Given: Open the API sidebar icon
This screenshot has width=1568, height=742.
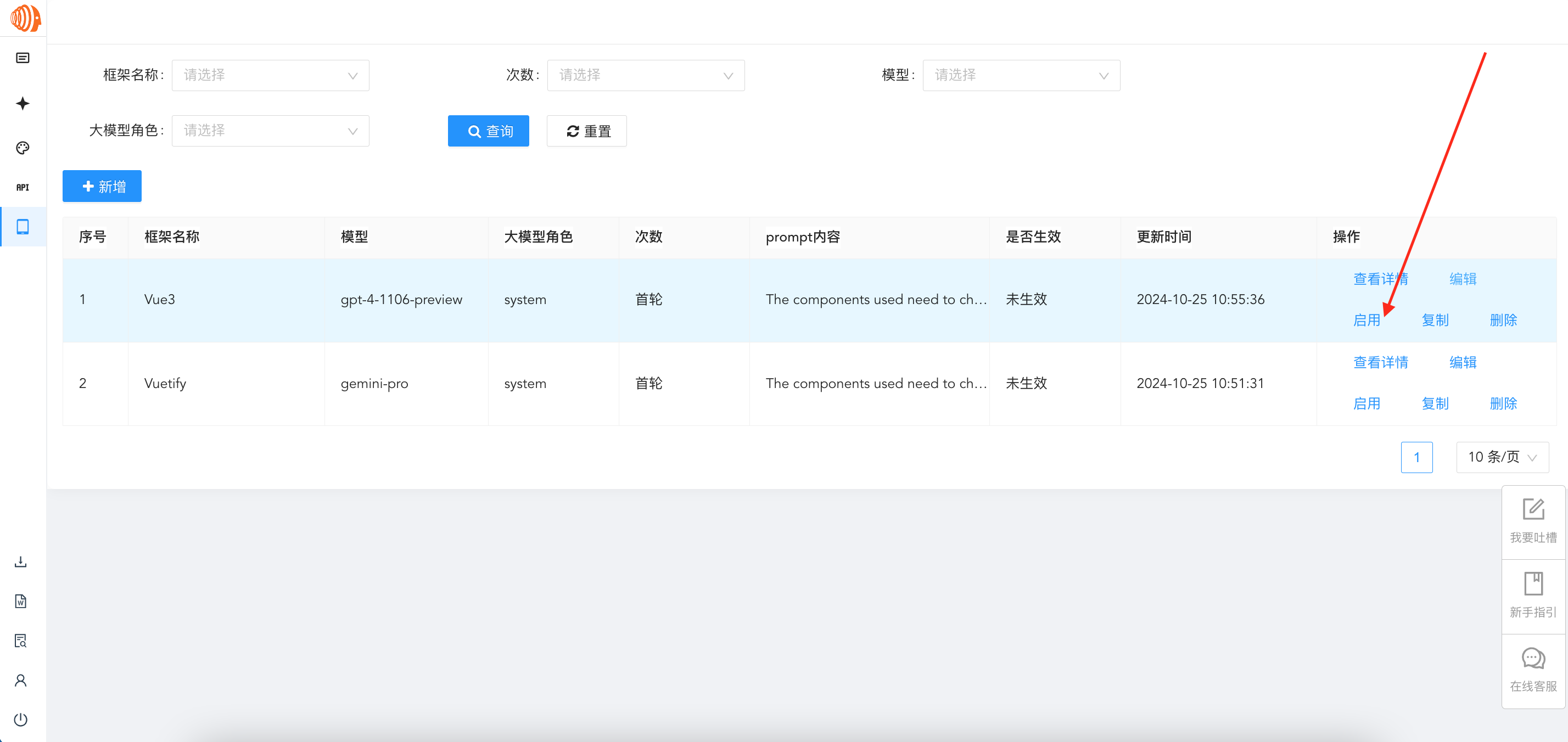Looking at the screenshot, I should click(x=23, y=188).
